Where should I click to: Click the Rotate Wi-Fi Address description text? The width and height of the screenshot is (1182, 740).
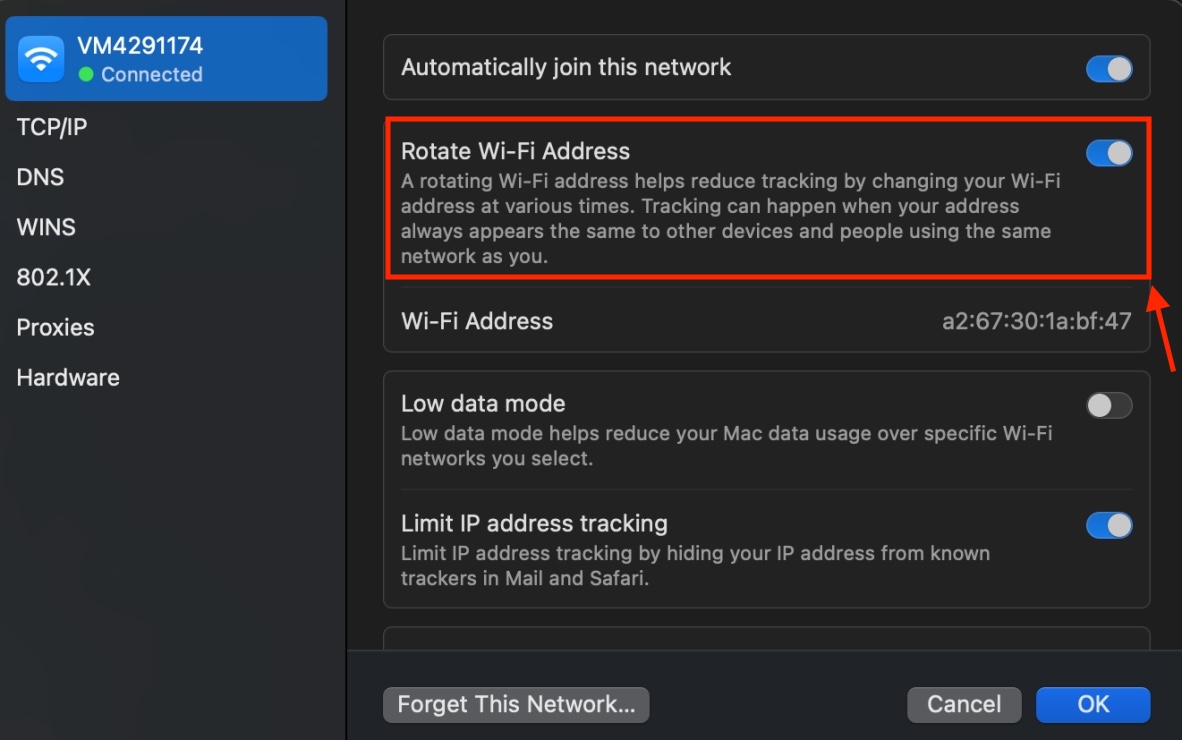(730, 219)
